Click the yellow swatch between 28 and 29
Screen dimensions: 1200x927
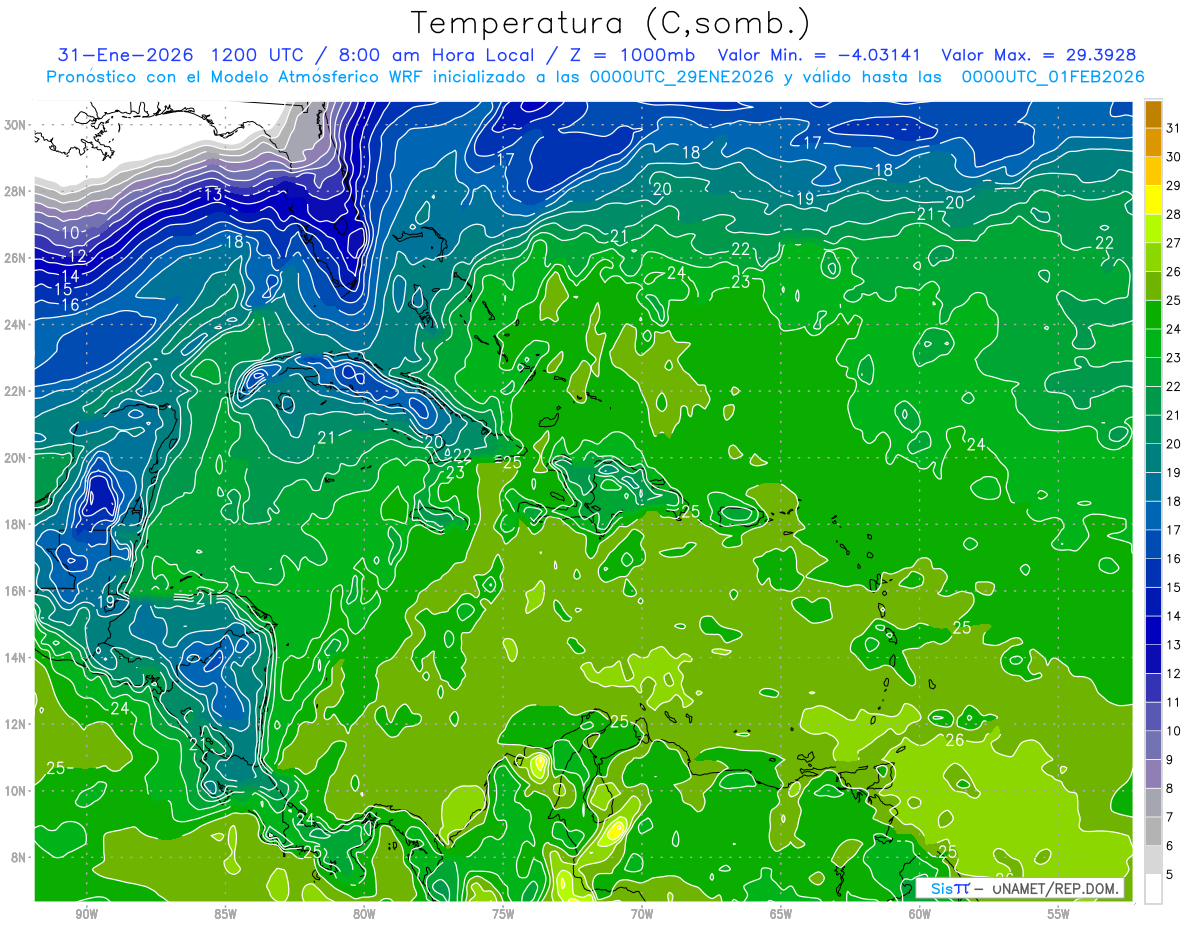tap(1153, 200)
